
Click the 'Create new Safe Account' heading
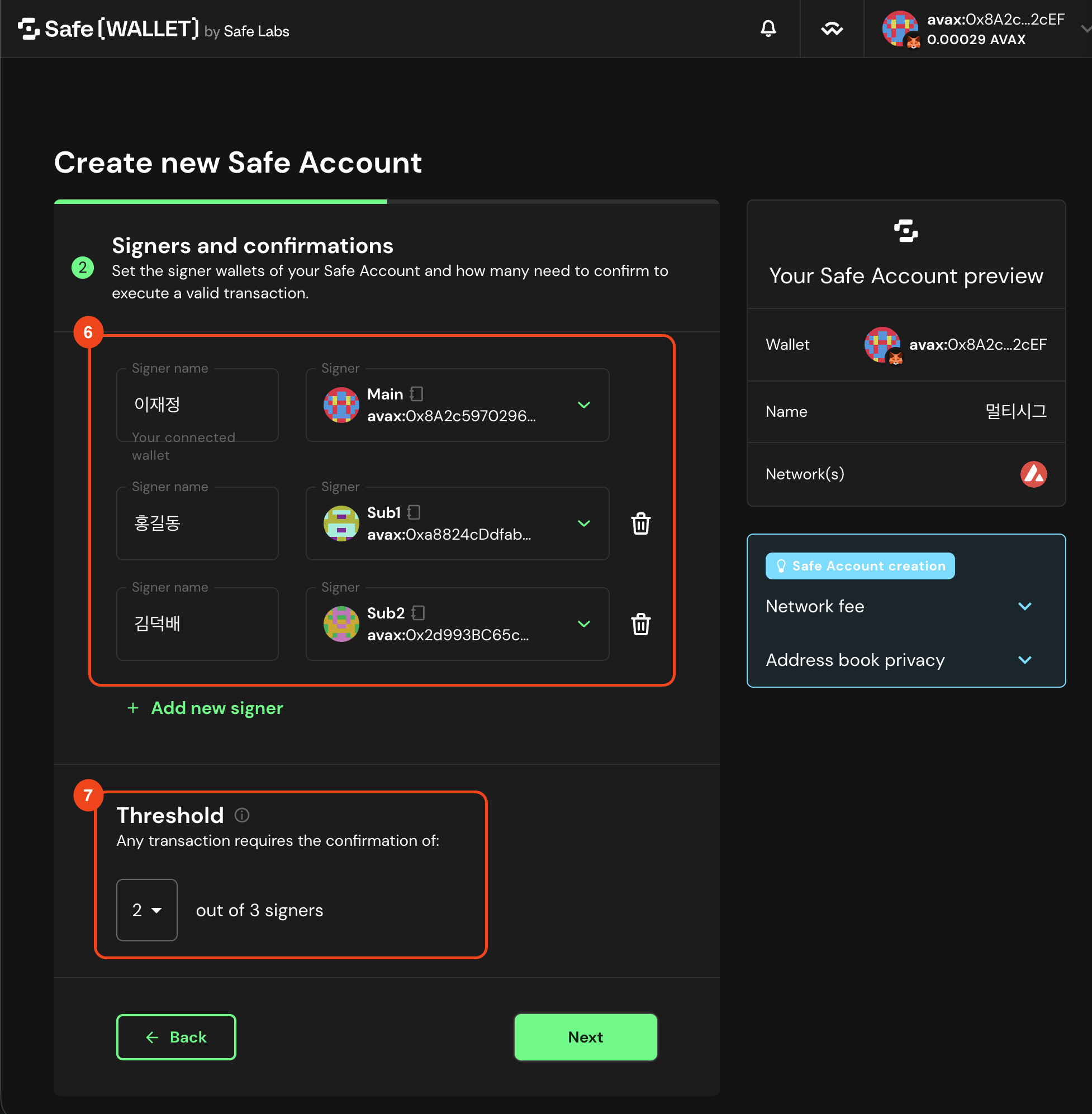tap(238, 162)
